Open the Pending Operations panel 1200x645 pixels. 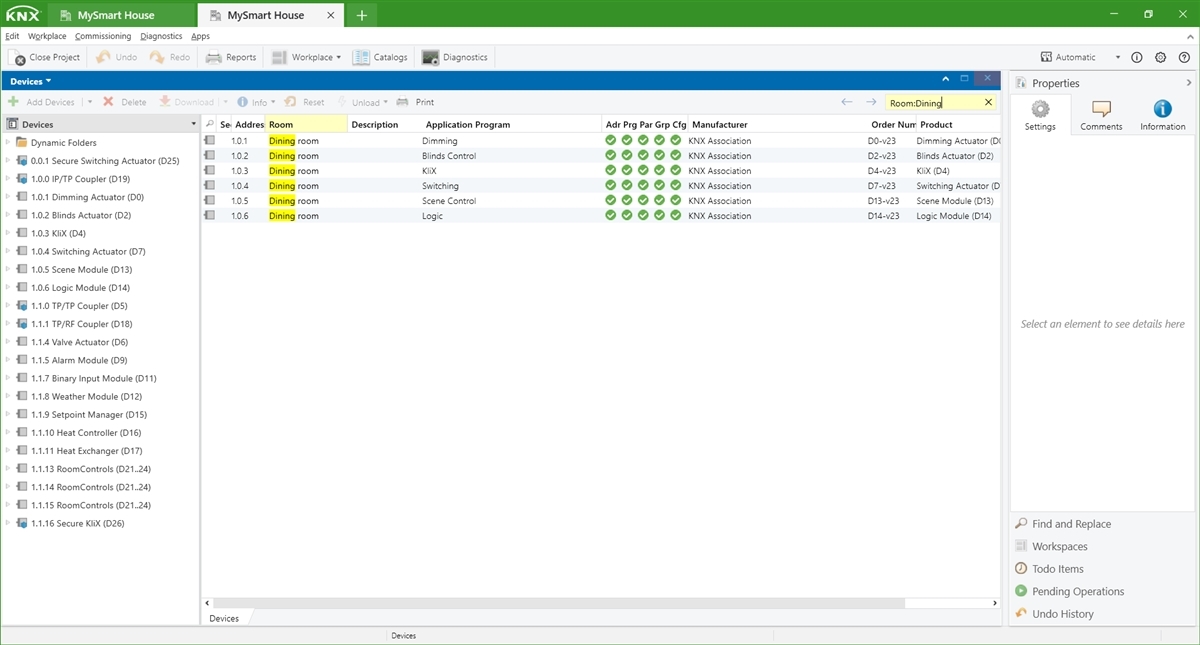1078,591
